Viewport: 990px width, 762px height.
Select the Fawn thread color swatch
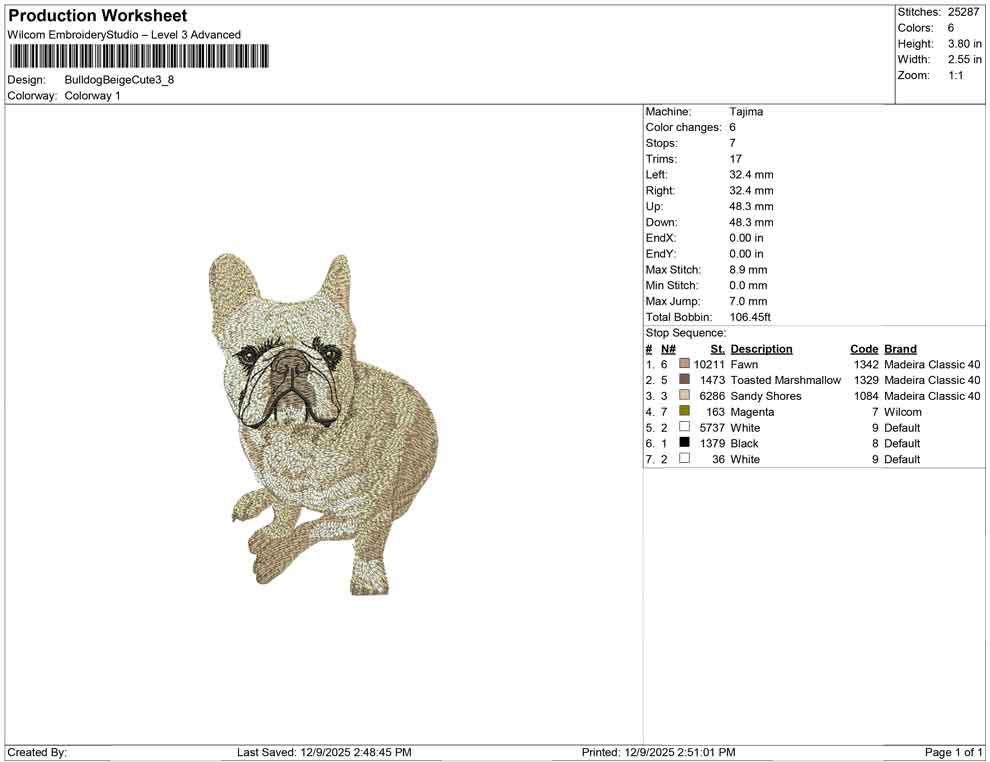click(x=684, y=364)
